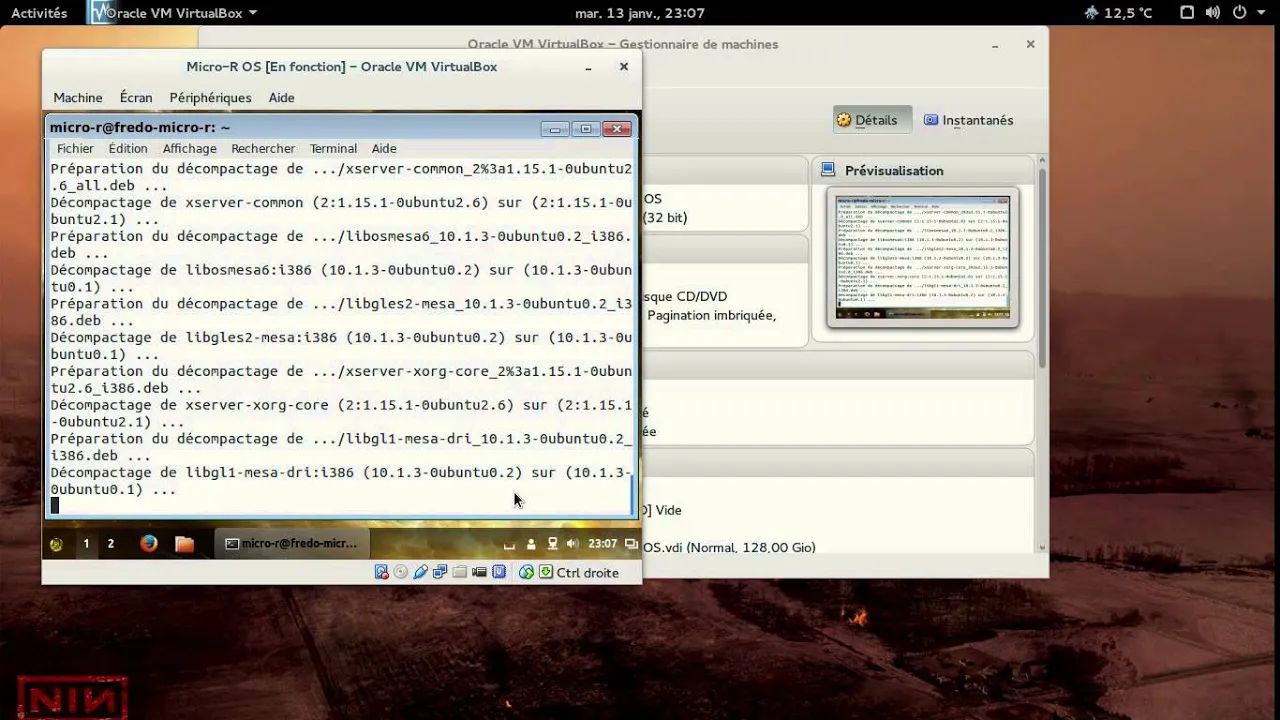Open the terminal Aide menu
This screenshot has width=1280, height=720.
point(384,148)
